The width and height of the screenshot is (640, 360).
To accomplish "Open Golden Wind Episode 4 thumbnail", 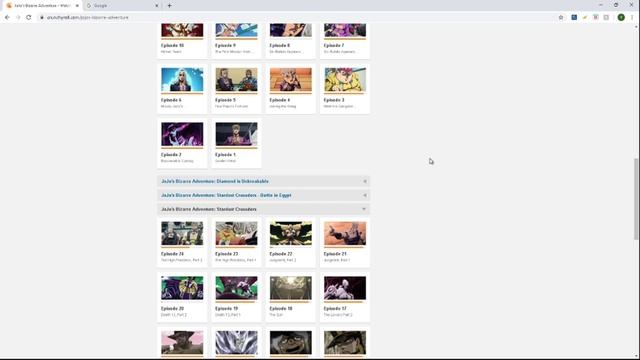I will pos(291,80).
